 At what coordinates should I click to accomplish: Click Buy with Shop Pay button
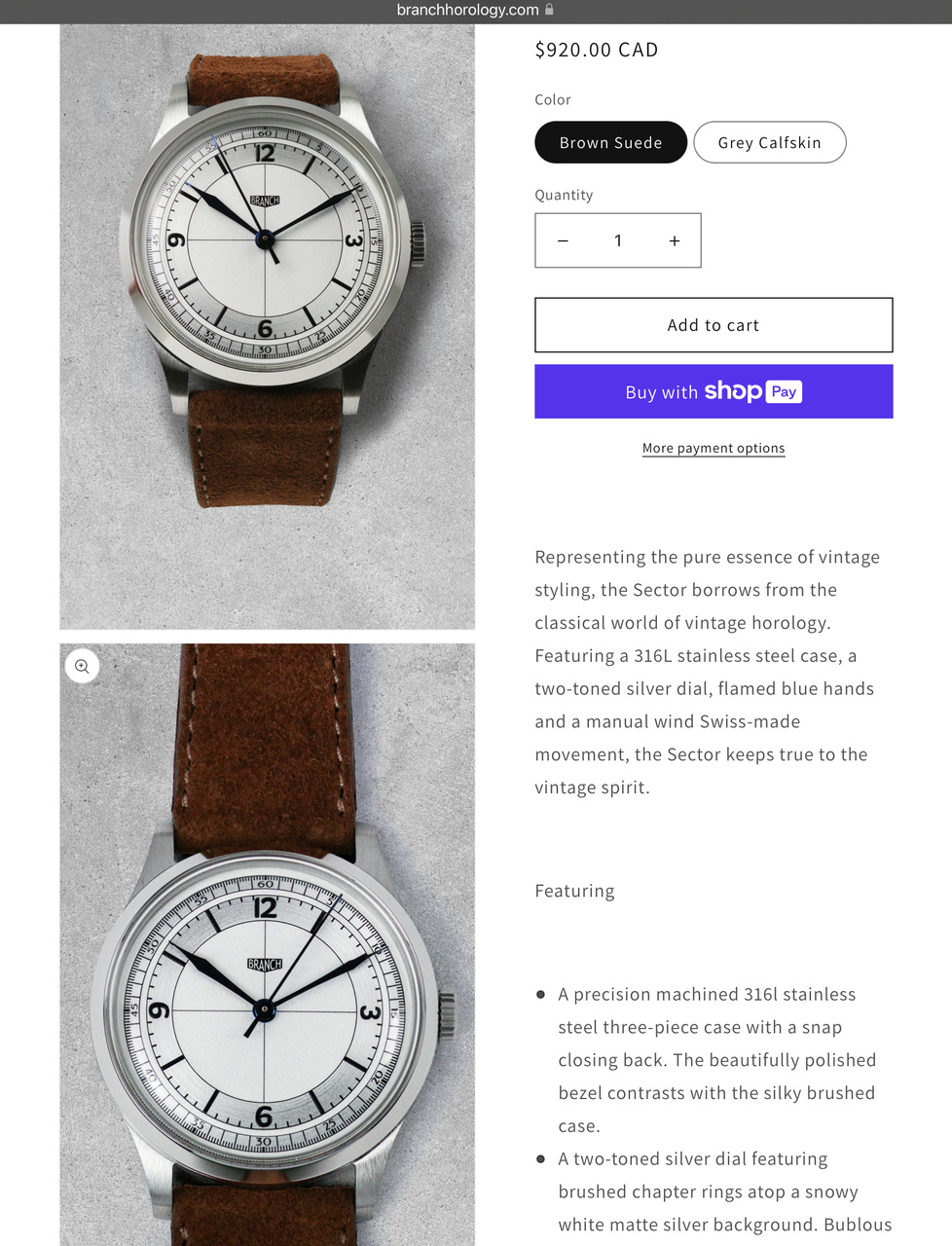tap(714, 391)
